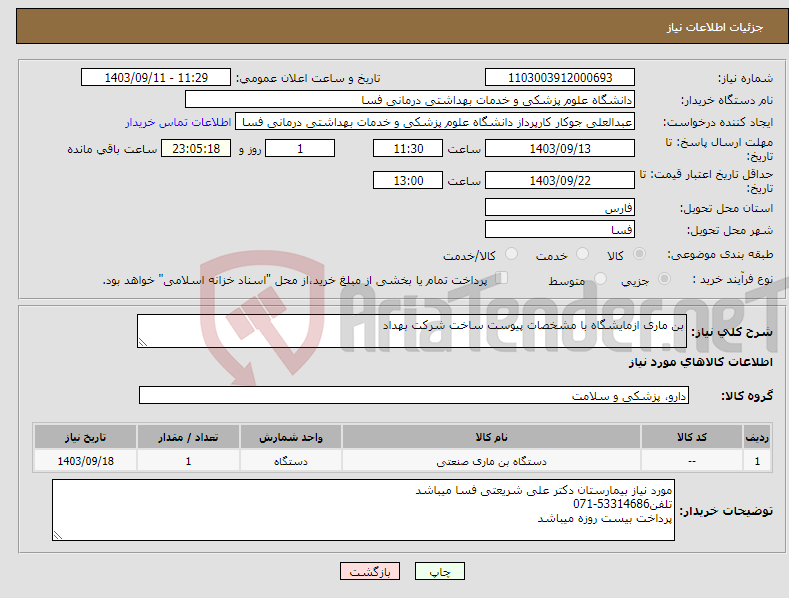The width and height of the screenshot is (789, 598).
Task: Click the کد کالا column header
Action: 692,437
